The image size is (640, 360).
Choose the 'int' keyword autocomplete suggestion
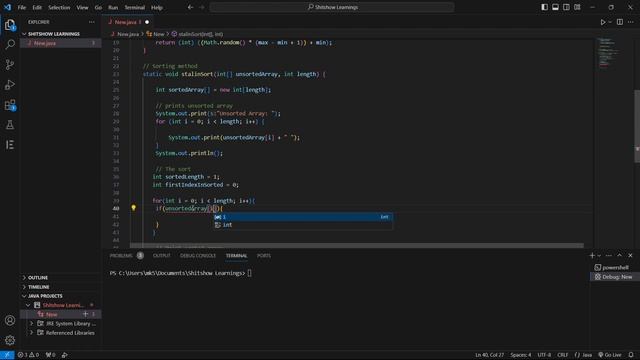[x=302, y=225]
